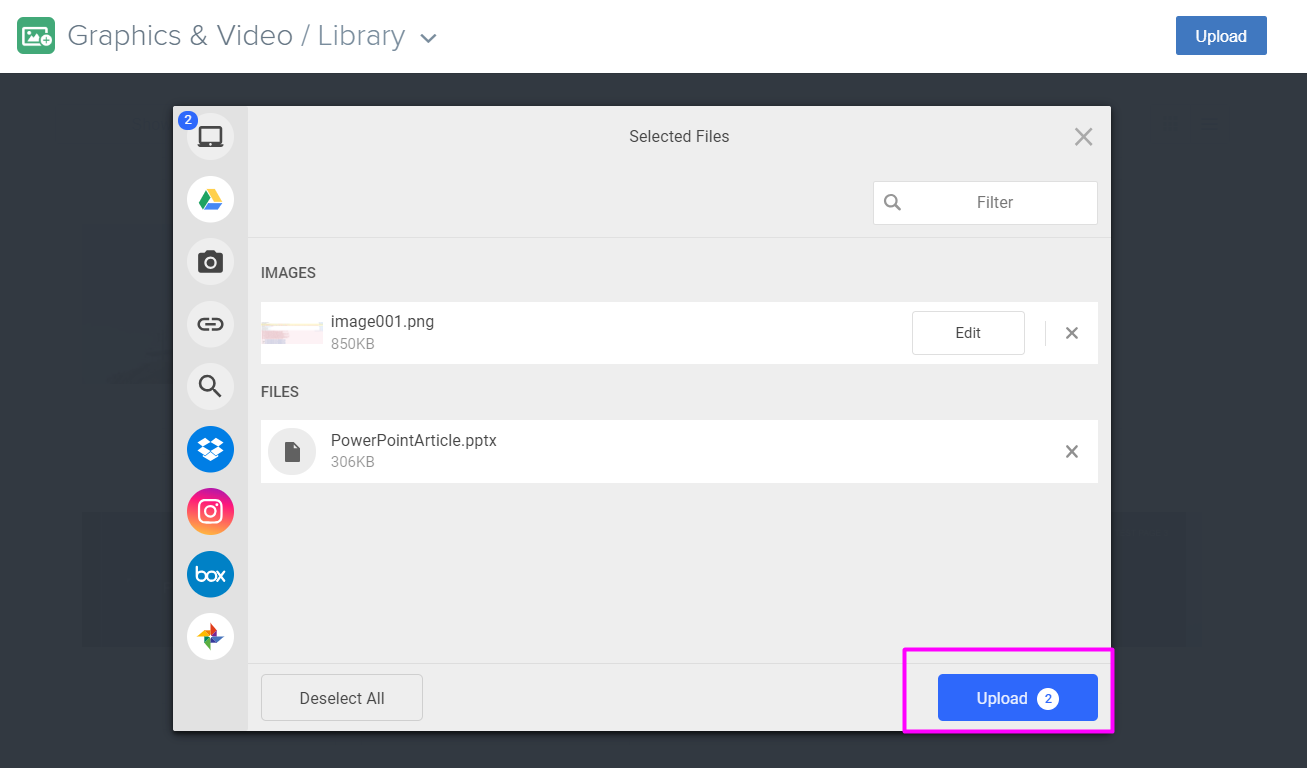Select the camera capture source
This screenshot has width=1307, height=768.
coord(210,261)
